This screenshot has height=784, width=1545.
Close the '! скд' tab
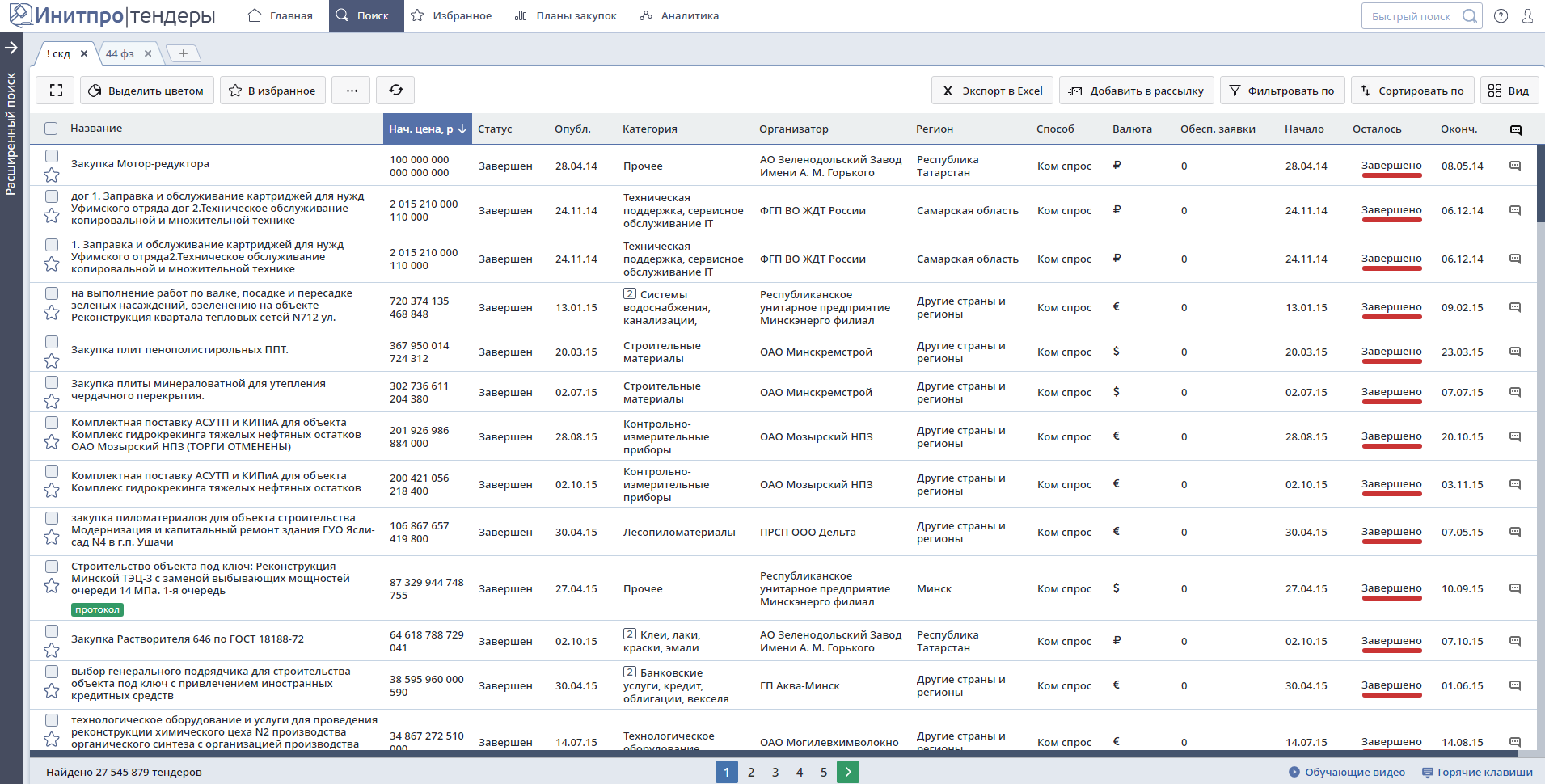(x=84, y=54)
